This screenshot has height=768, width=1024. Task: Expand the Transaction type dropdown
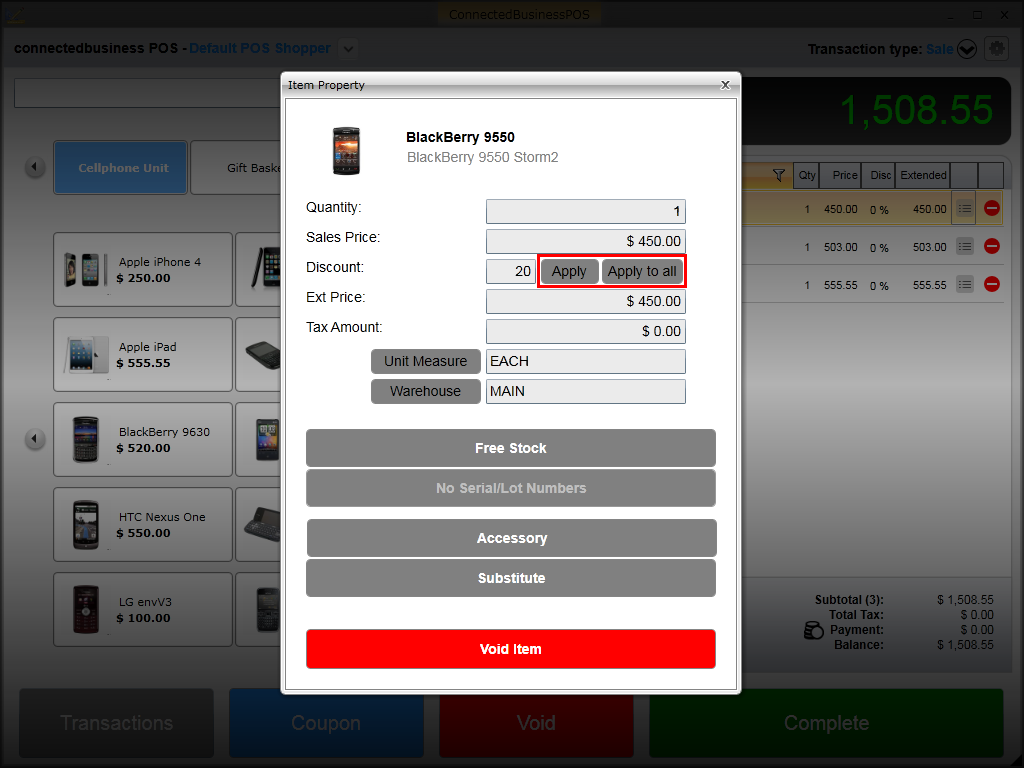(x=966, y=49)
